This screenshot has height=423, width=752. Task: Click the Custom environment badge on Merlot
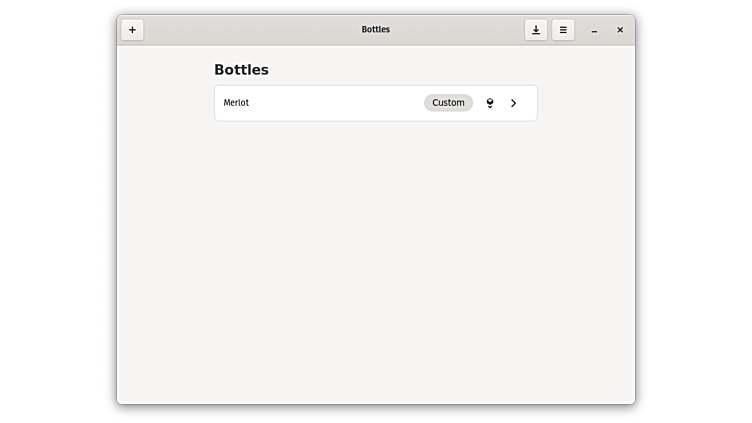pos(448,103)
